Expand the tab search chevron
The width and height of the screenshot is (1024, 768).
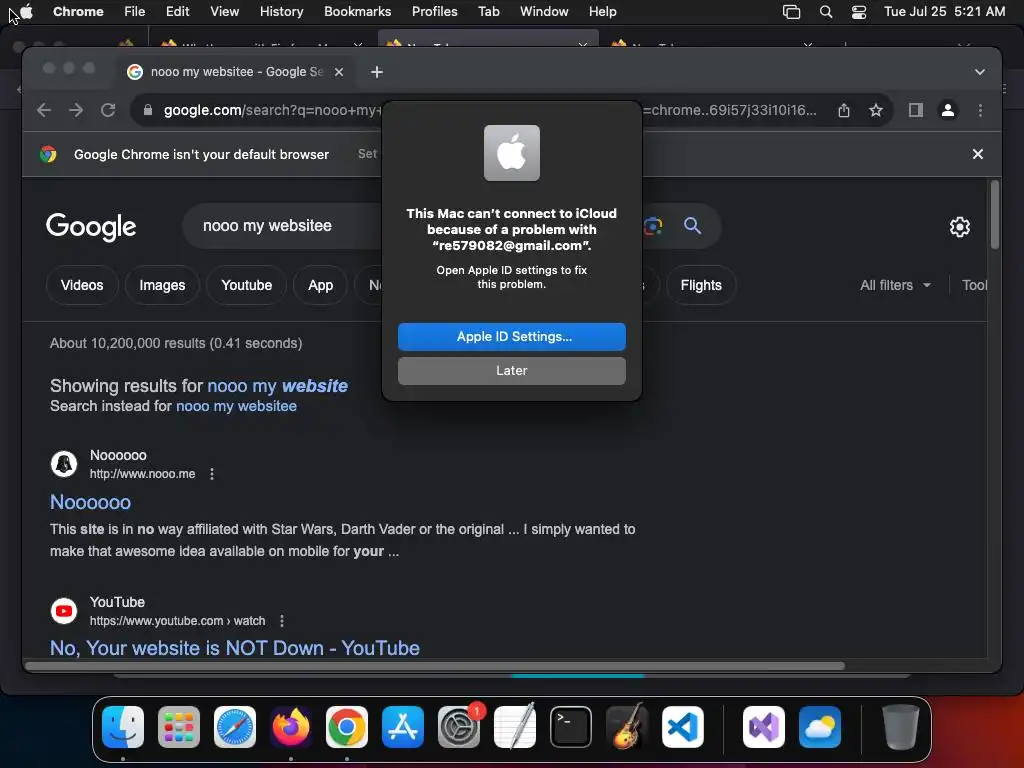click(x=980, y=72)
